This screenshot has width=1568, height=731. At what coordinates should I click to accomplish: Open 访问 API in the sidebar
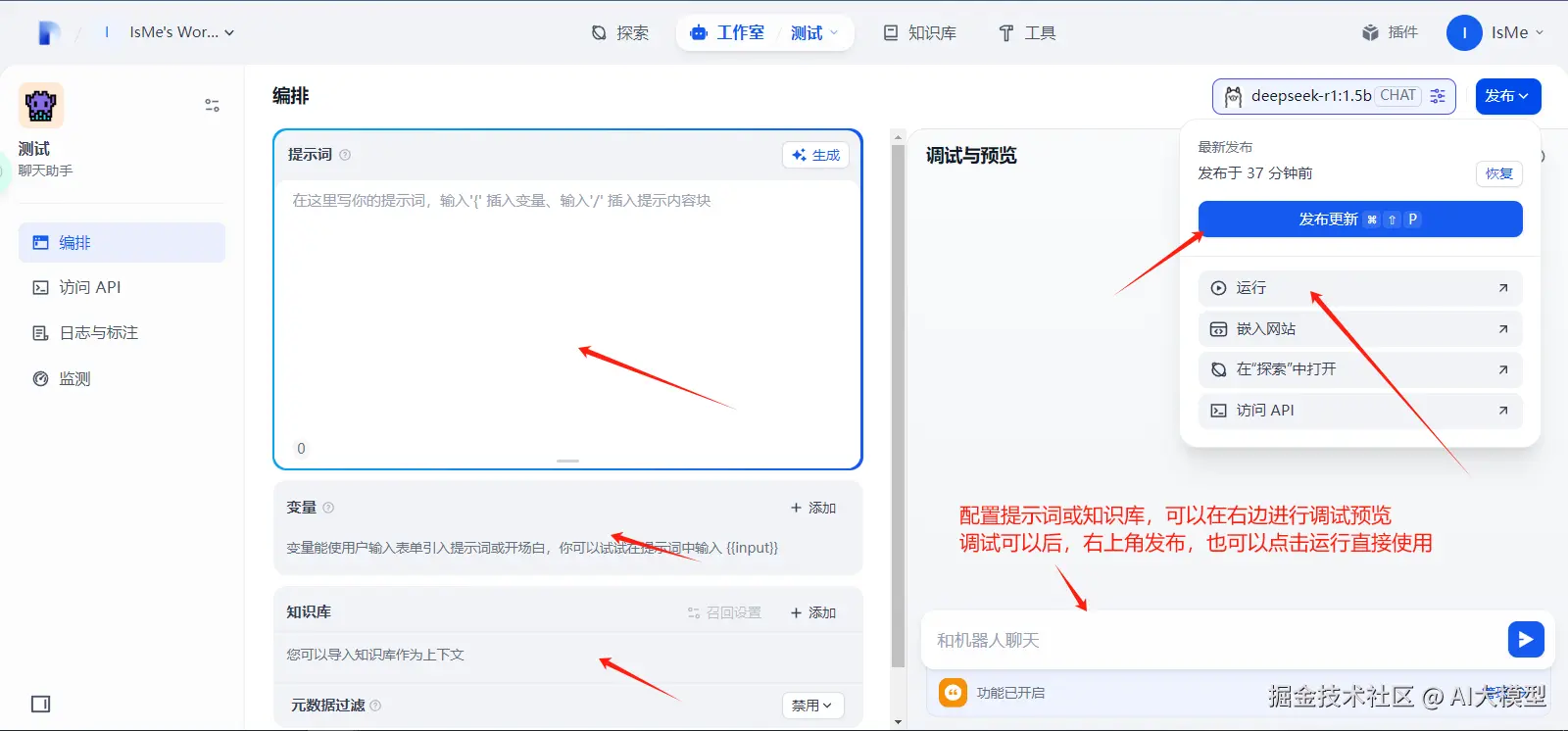tap(122, 287)
